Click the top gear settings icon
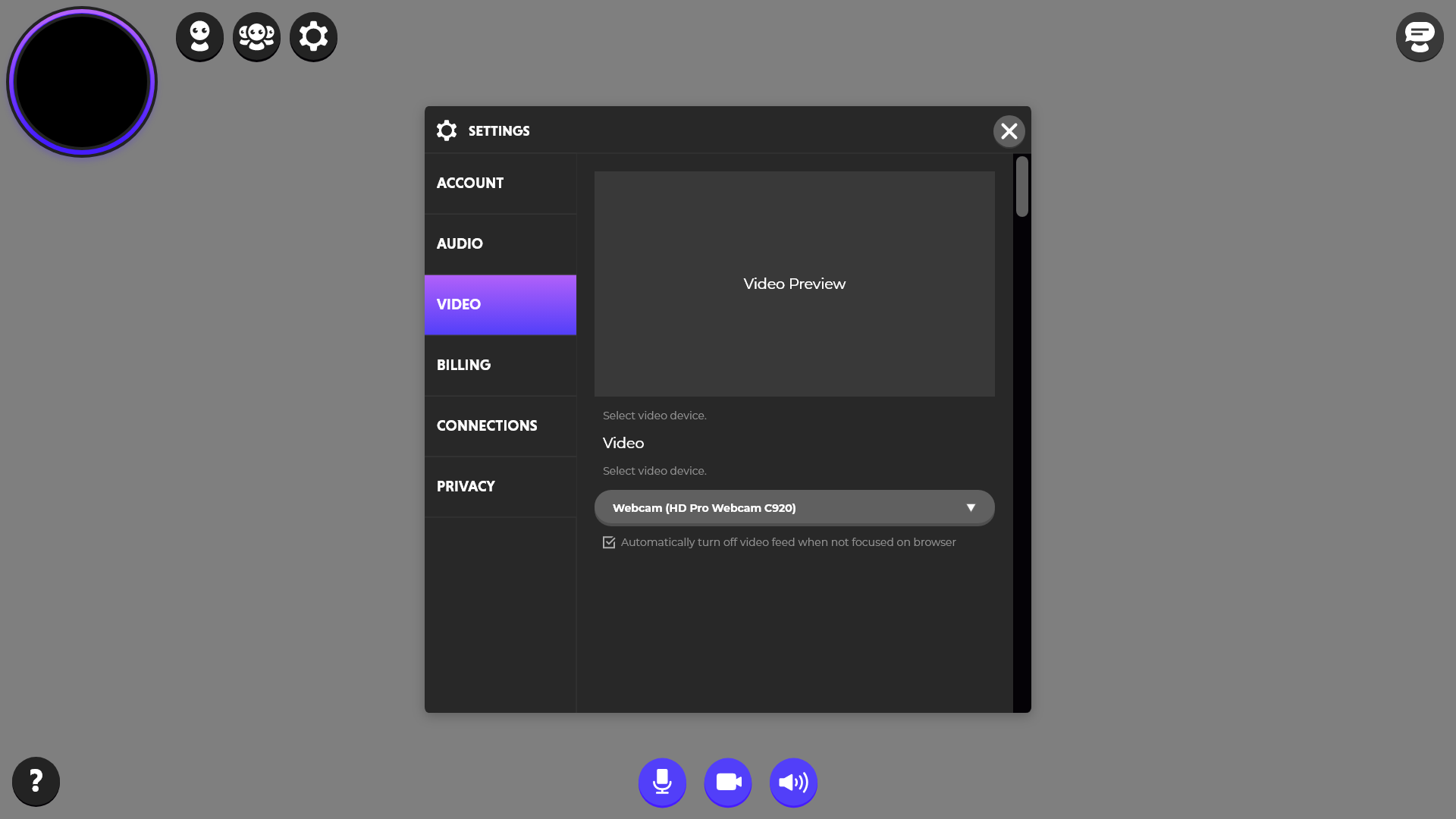 (313, 36)
